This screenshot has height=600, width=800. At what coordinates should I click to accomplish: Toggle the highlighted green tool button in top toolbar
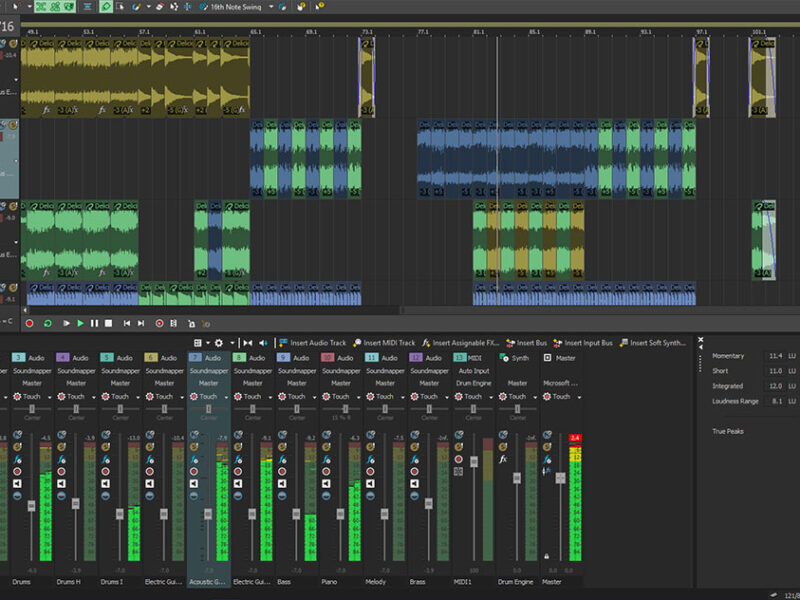point(106,6)
